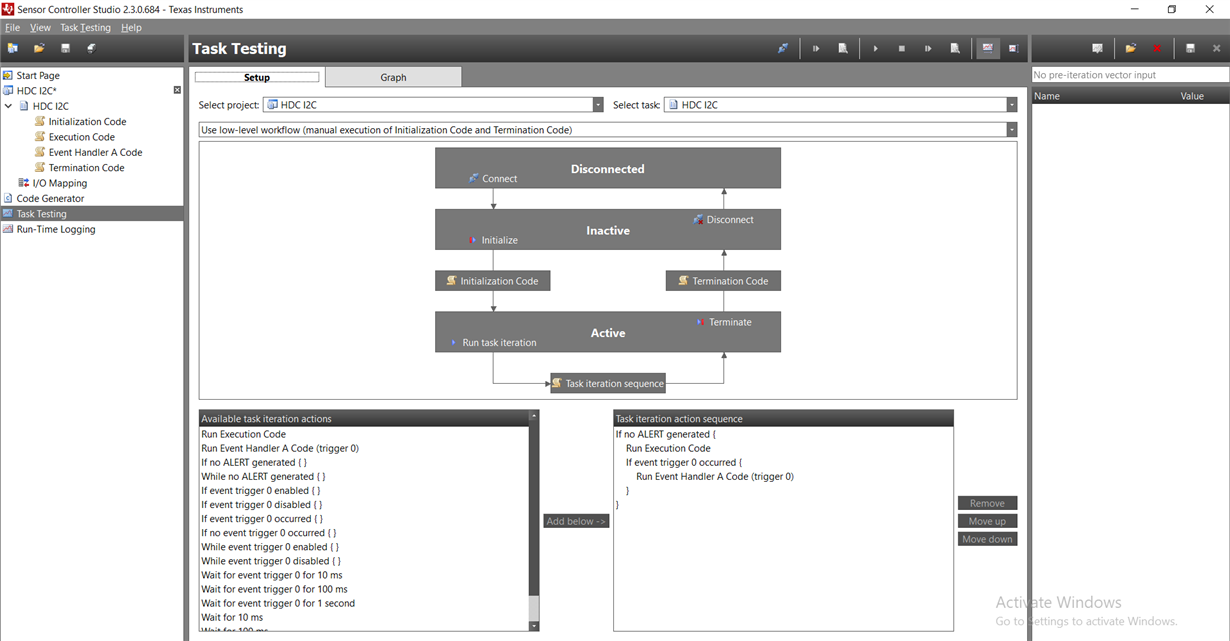Image resolution: width=1230 pixels, height=641 pixels.
Task: Click the Move down button
Action: pyautogui.click(x=987, y=539)
